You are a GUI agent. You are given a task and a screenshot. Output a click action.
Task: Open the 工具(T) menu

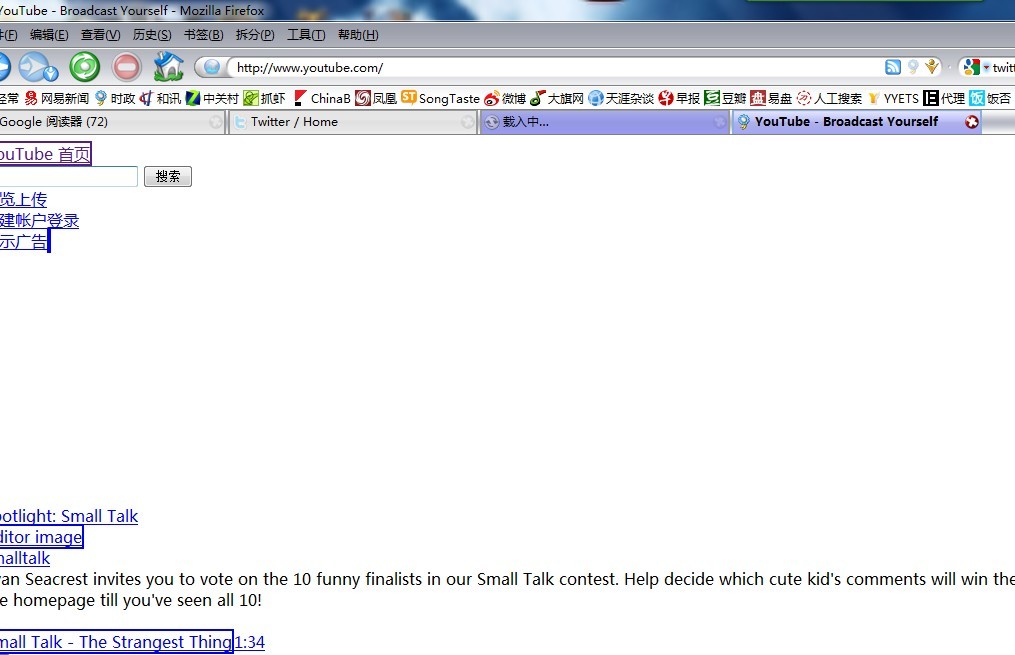(x=306, y=35)
